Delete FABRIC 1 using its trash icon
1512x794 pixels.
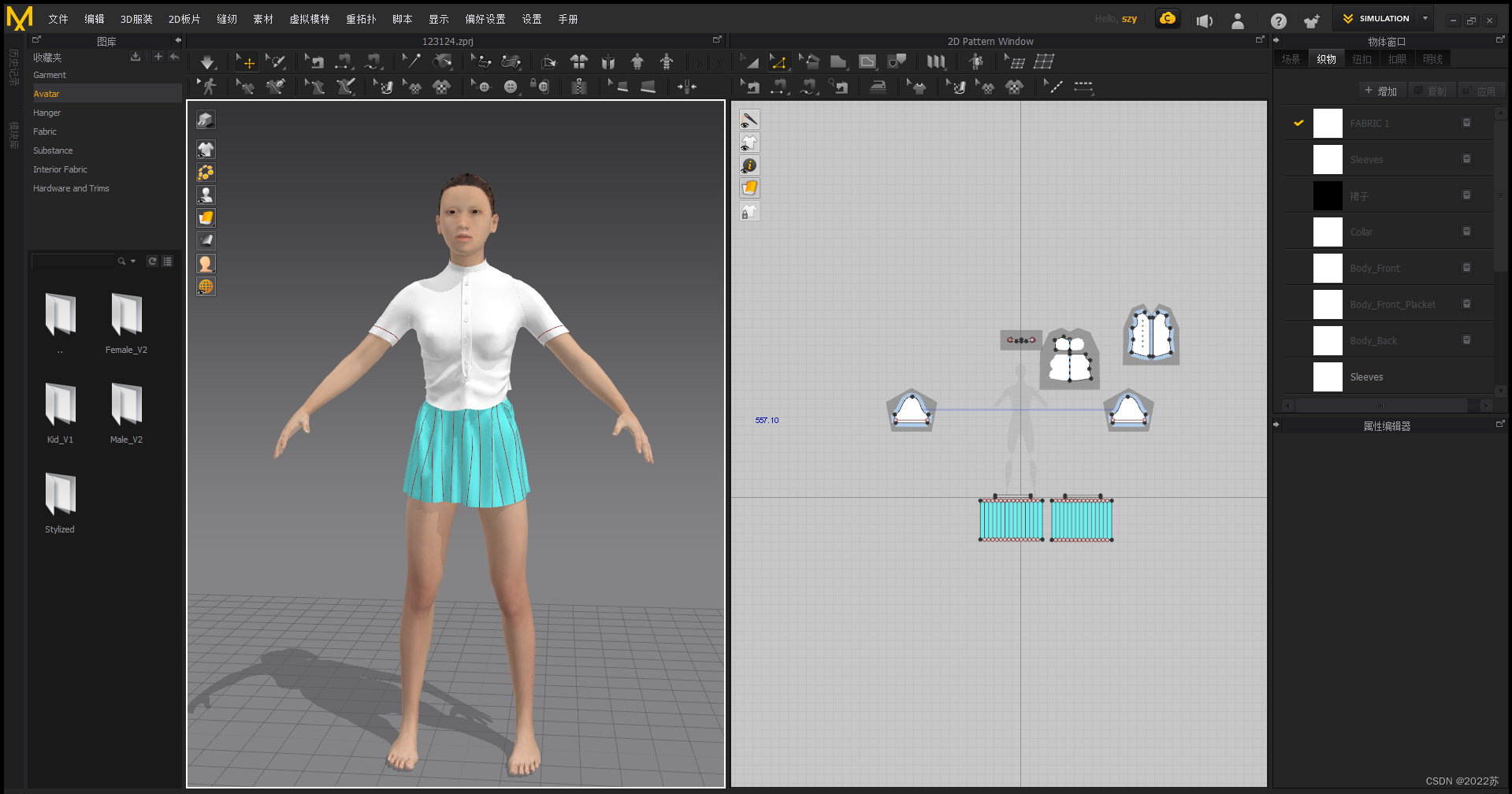tap(1466, 123)
